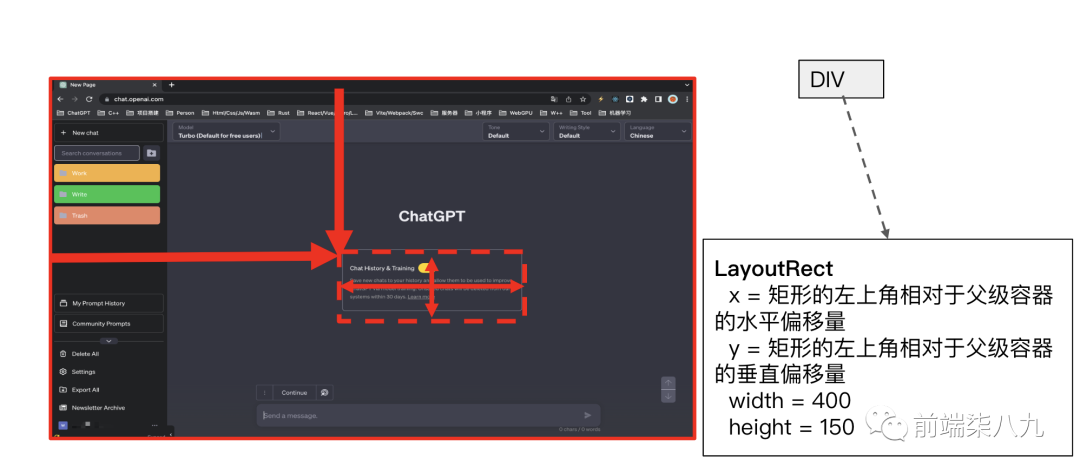Image resolution: width=1080 pixels, height=473 pixels.
Task: Toggle the browser side panel icon
Action: click(x=658, y=99)
